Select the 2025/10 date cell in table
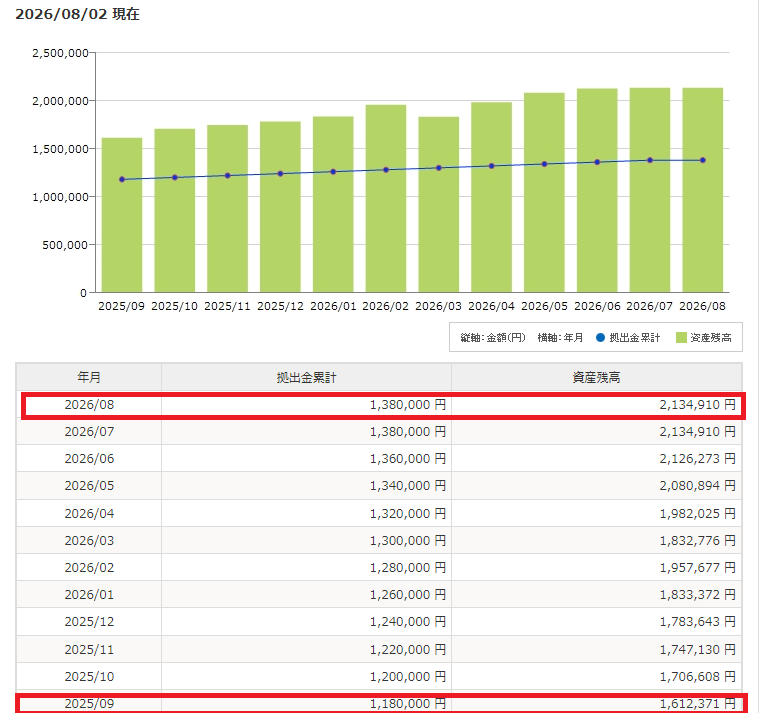 (89, 676)
